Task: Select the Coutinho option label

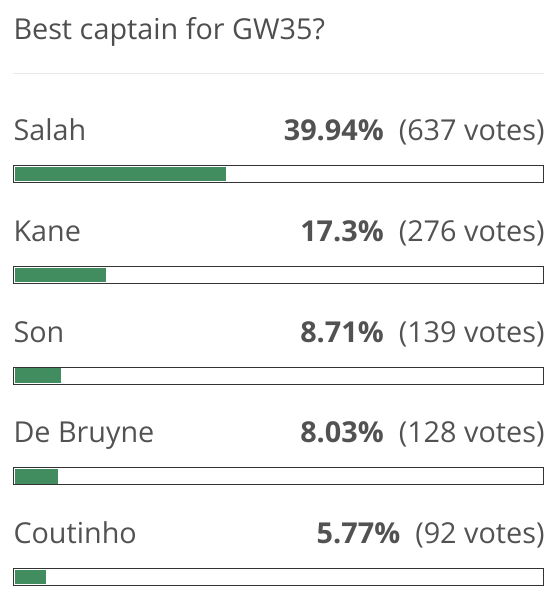Action: [x=75, y=533]
